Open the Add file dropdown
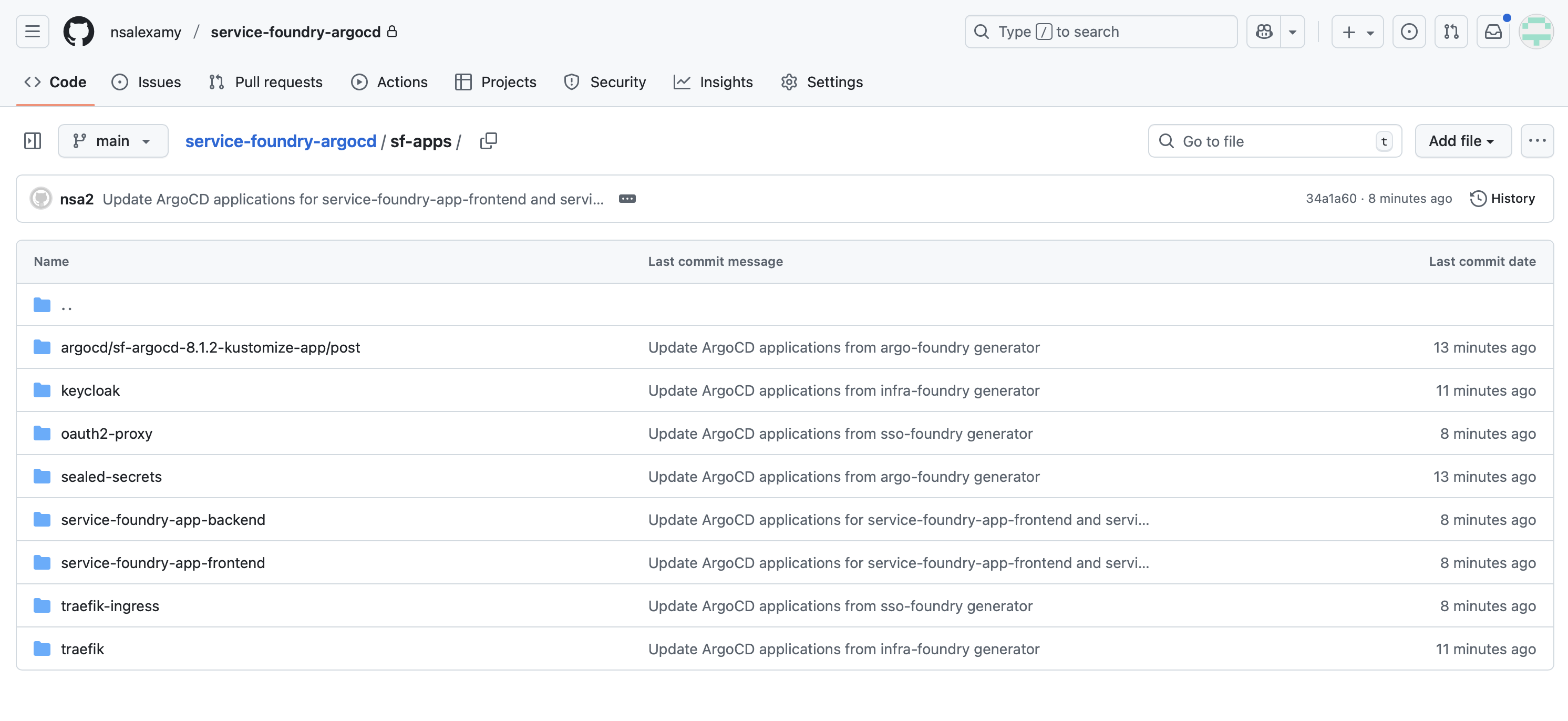Viewport: 1568px width, 721px height. (x=1463, y=141)
